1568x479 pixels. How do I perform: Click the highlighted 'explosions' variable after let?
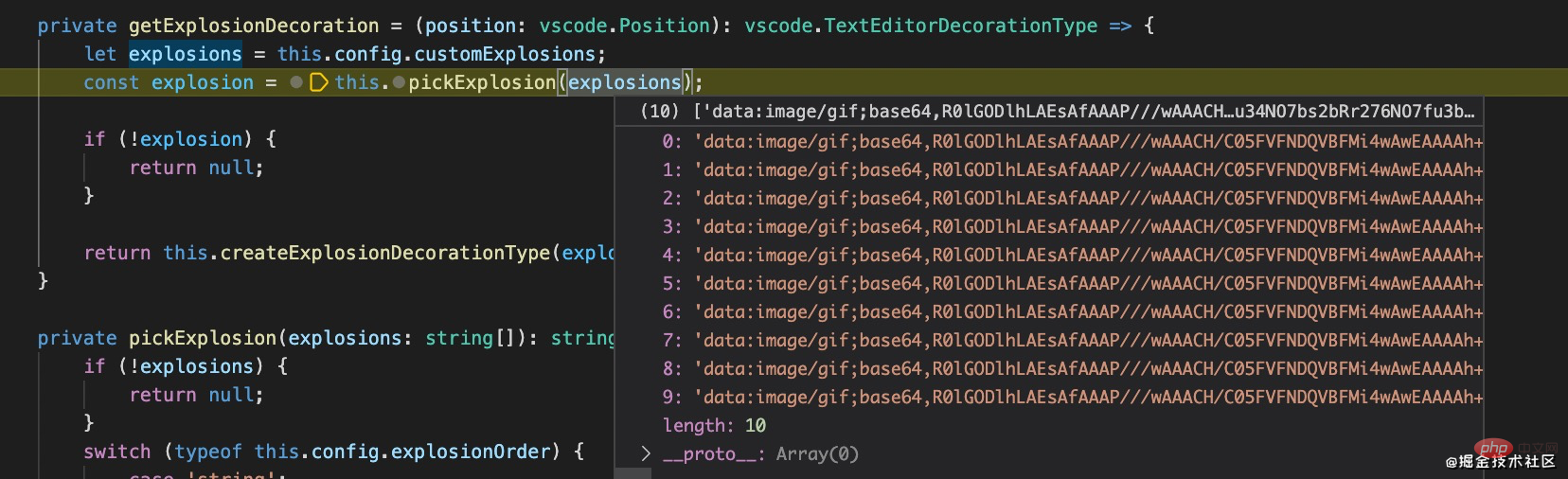click(185, 54)
